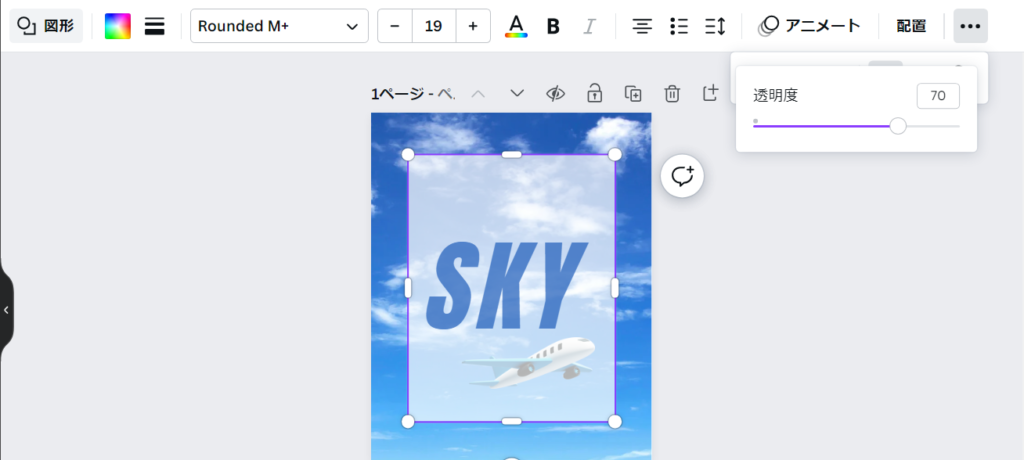Open the Rounded M+ font dropdown

click(x=279, y=26)
